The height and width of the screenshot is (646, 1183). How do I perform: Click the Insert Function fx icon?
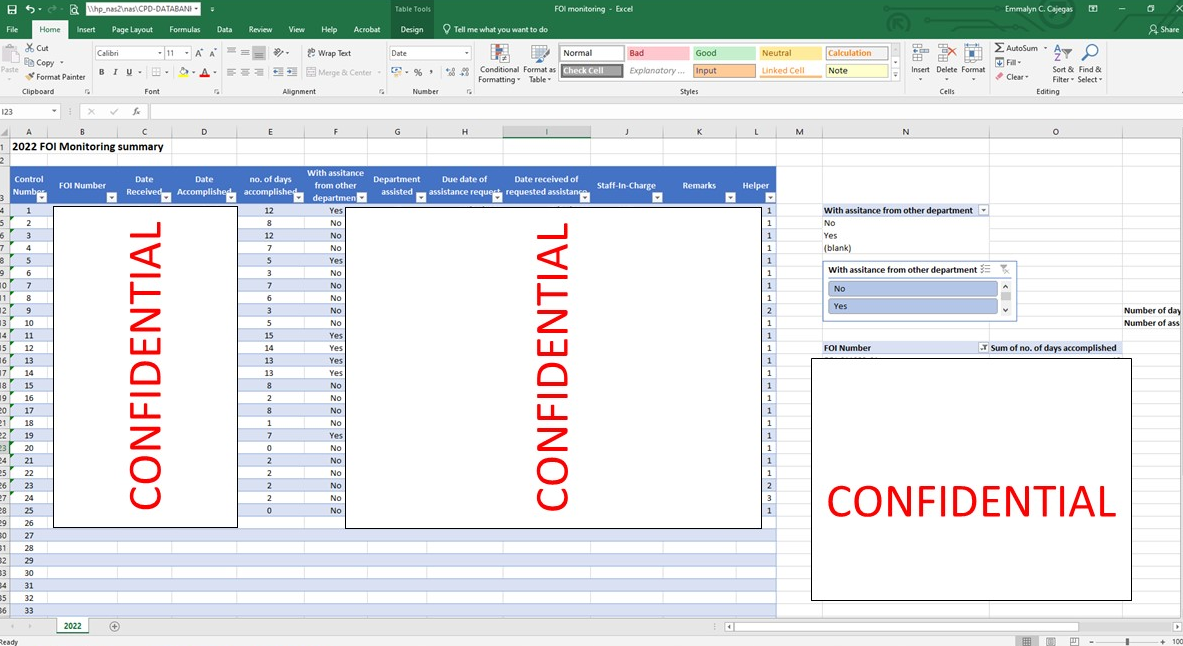pos(137,112)
